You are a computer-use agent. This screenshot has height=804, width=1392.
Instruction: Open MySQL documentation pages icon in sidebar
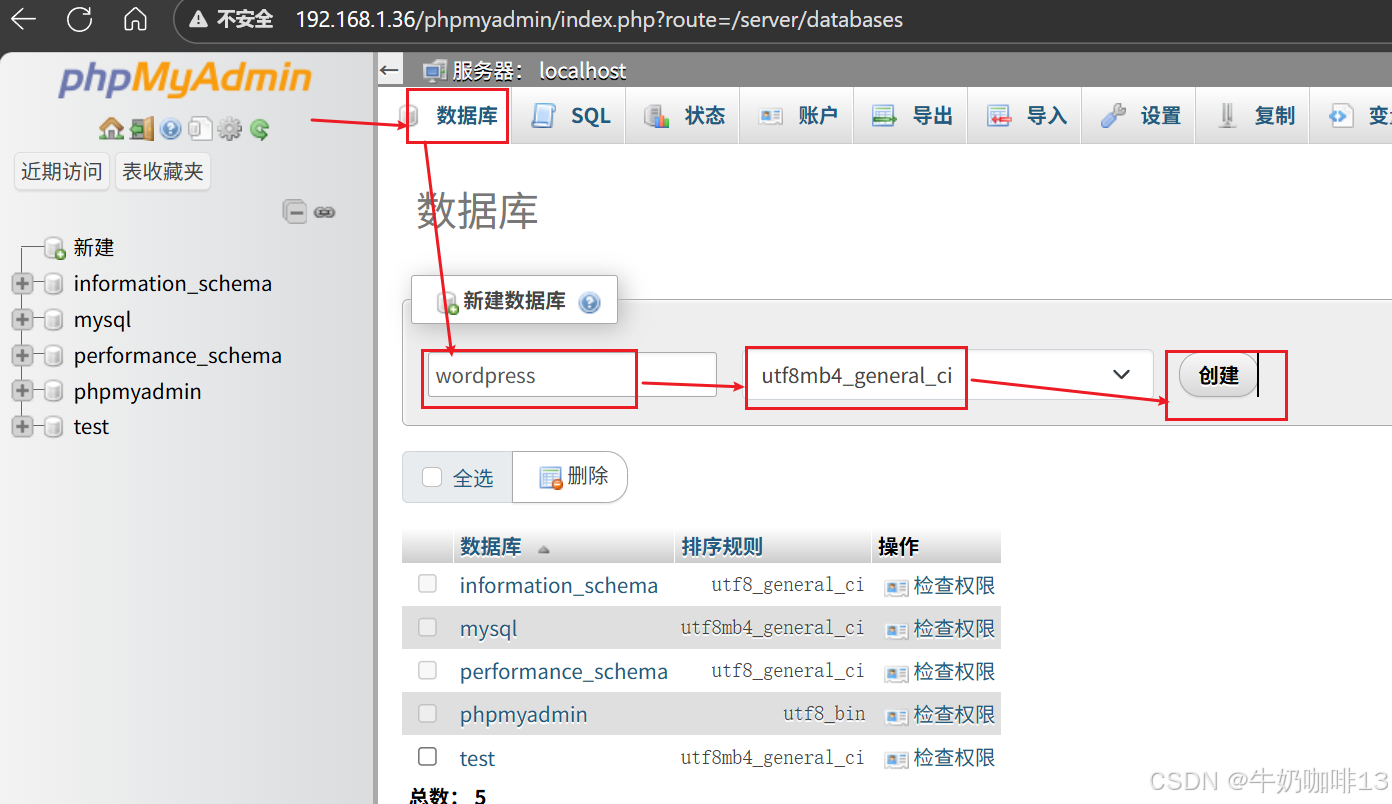tap(200, 129)
